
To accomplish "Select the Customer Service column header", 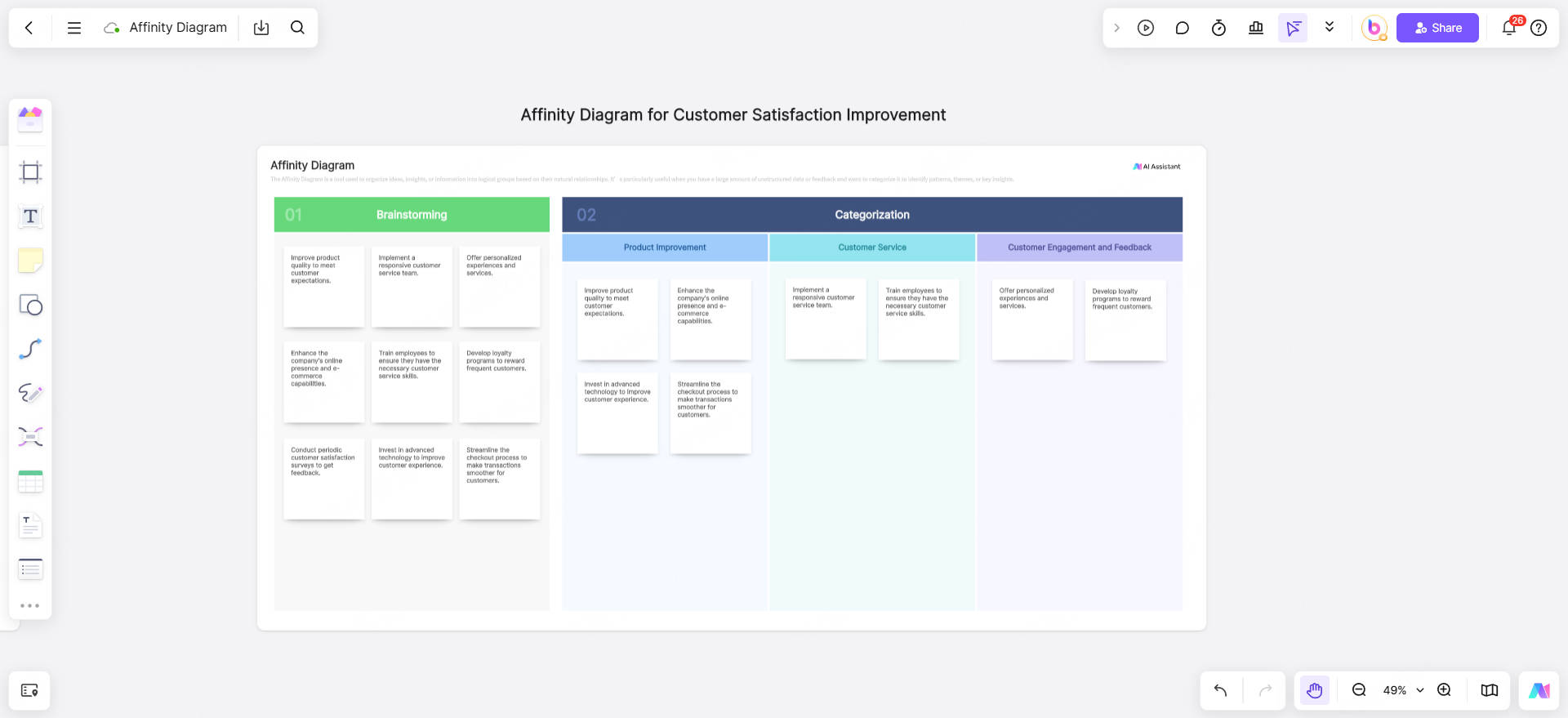I will point(872,248).
